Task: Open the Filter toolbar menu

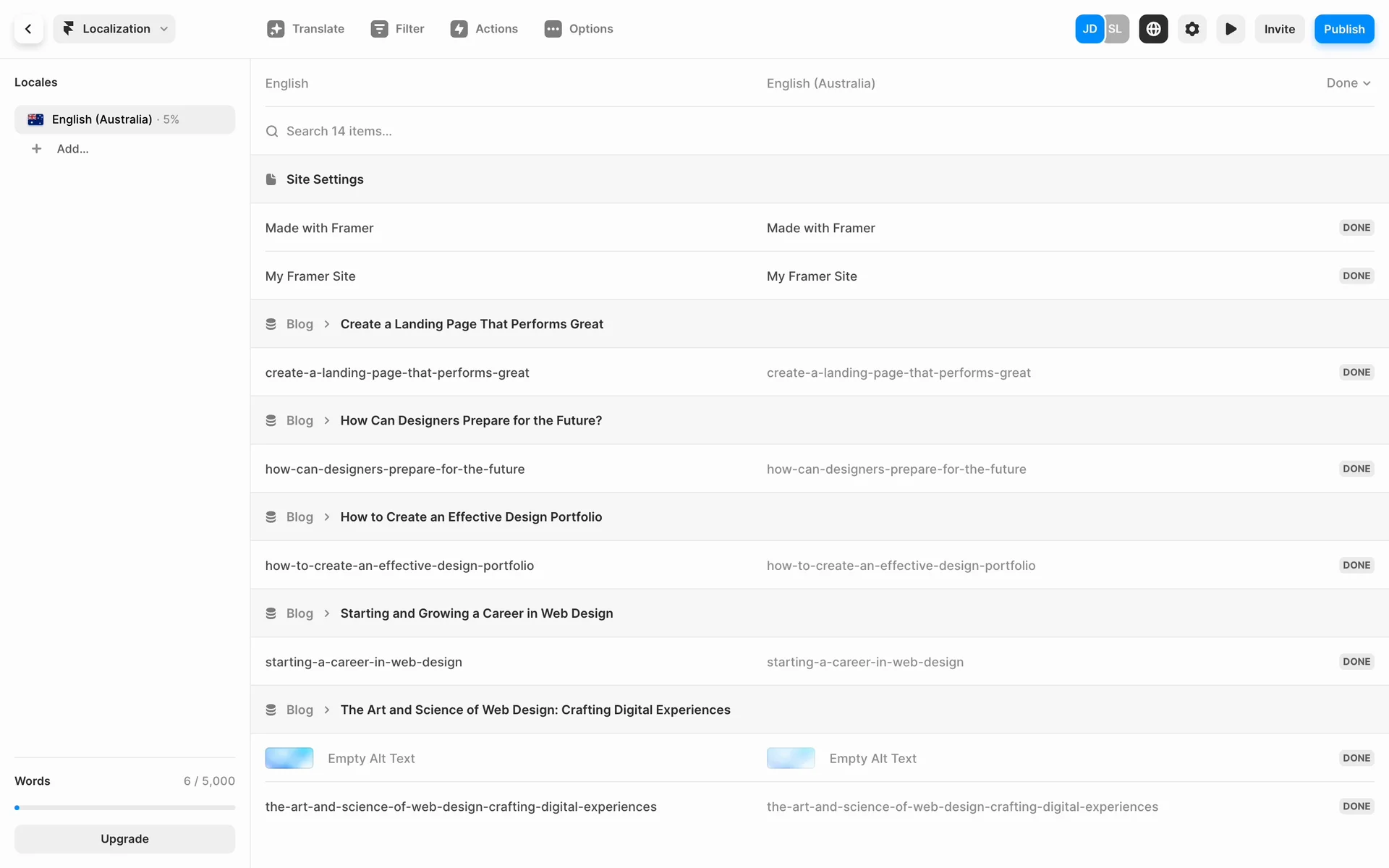Action: pos(397,29)
